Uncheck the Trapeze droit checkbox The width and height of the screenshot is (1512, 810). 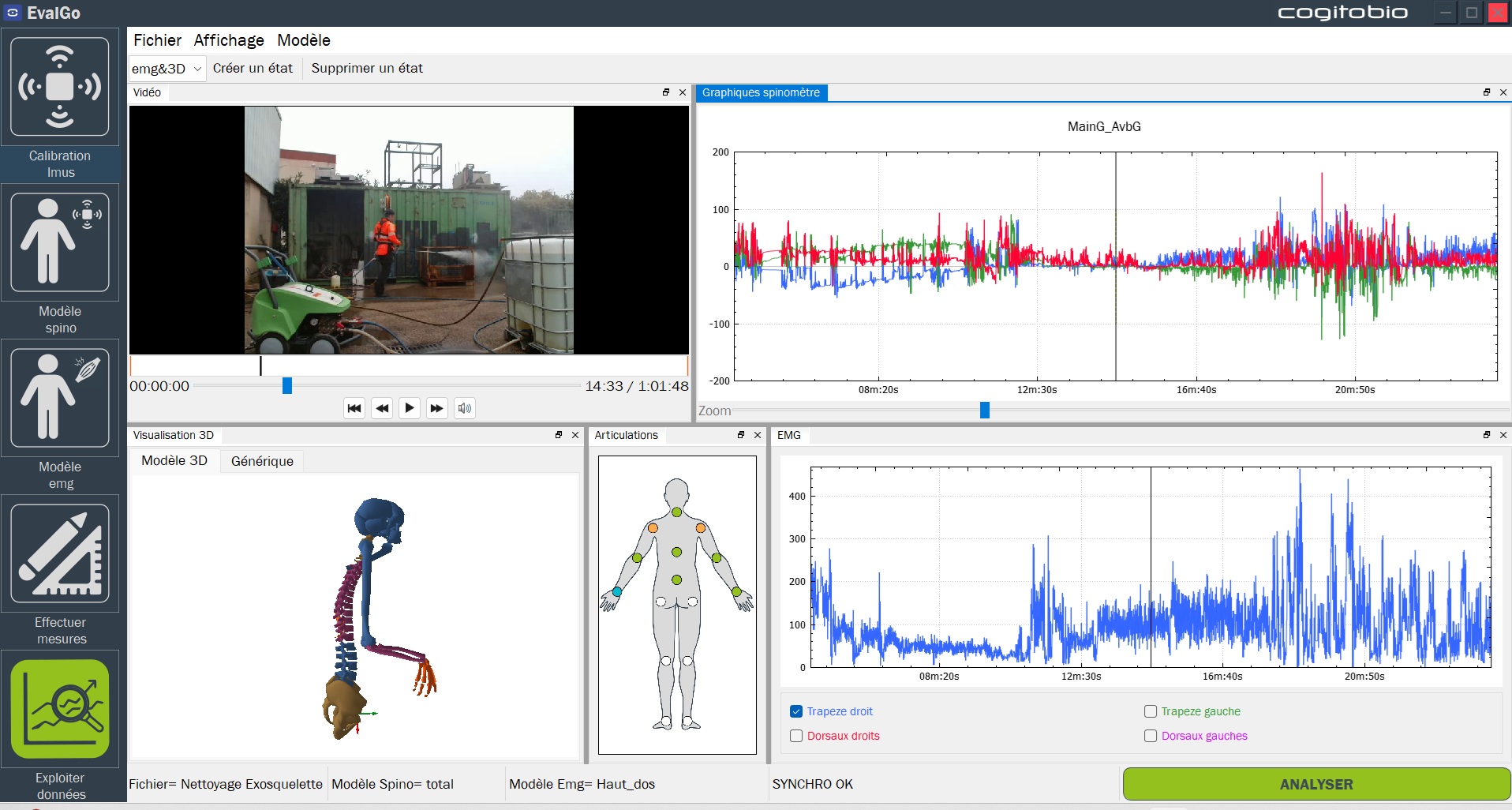coord(796,711)
